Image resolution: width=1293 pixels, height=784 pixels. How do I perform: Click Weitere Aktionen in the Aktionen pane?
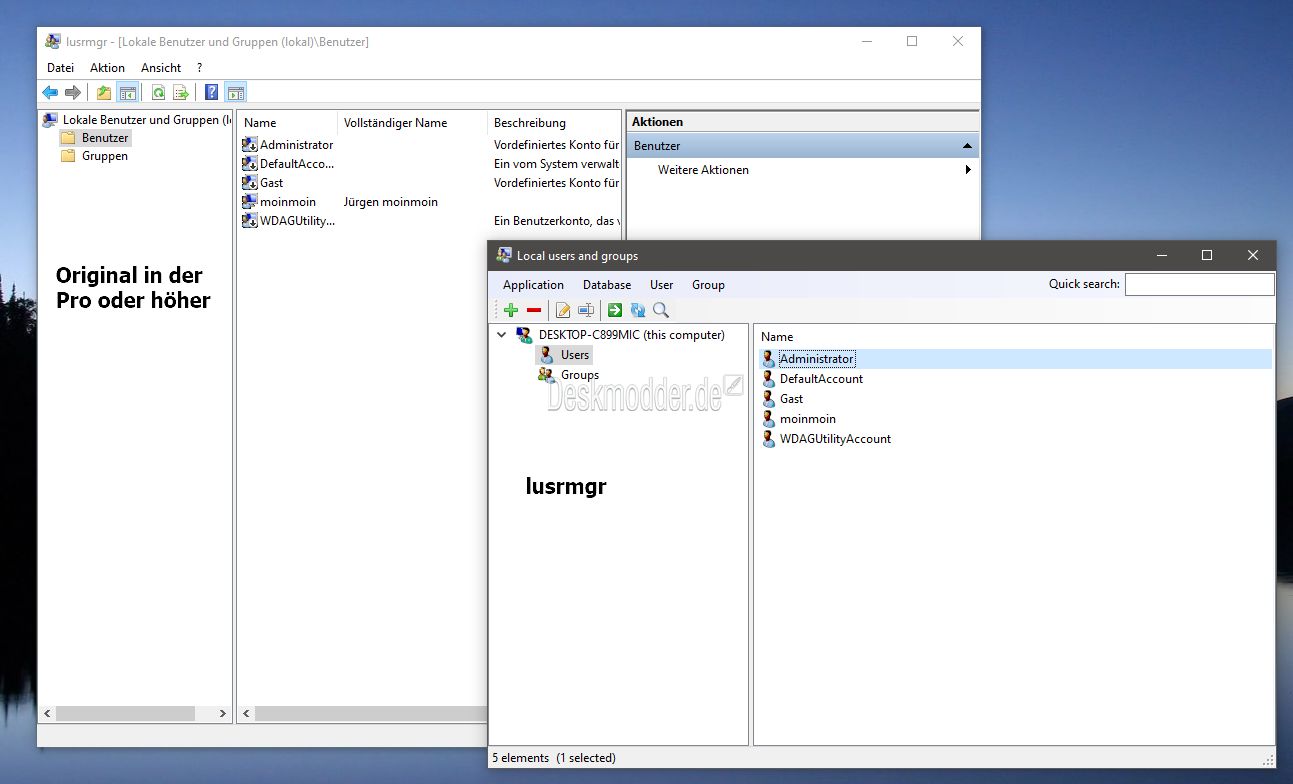click(703, 170)
